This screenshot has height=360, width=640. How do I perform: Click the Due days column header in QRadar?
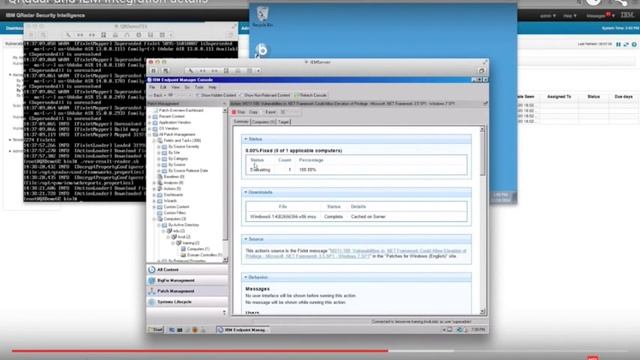623,97
